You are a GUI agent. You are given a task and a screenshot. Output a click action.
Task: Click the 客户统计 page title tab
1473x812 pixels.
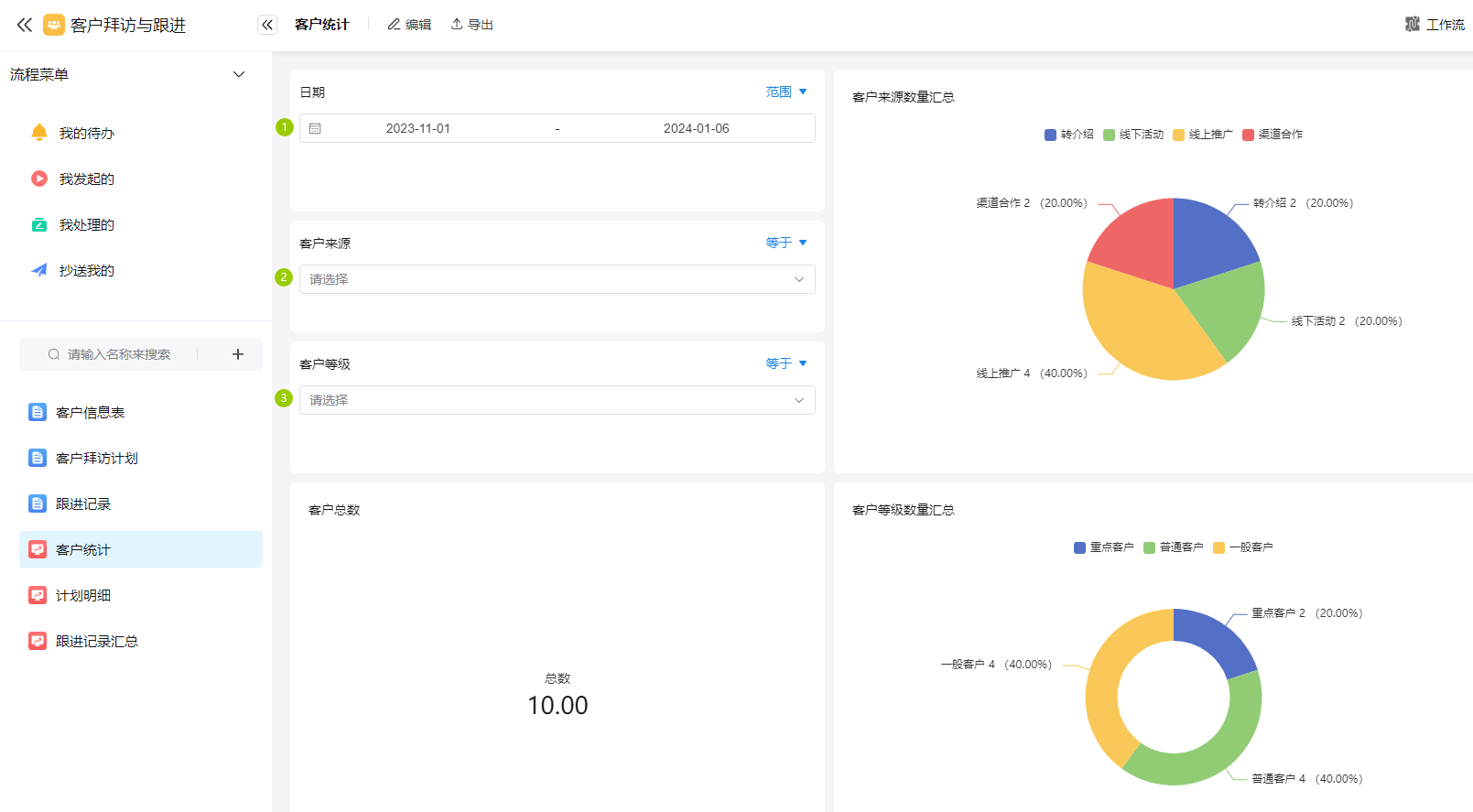tap(321, 25)
